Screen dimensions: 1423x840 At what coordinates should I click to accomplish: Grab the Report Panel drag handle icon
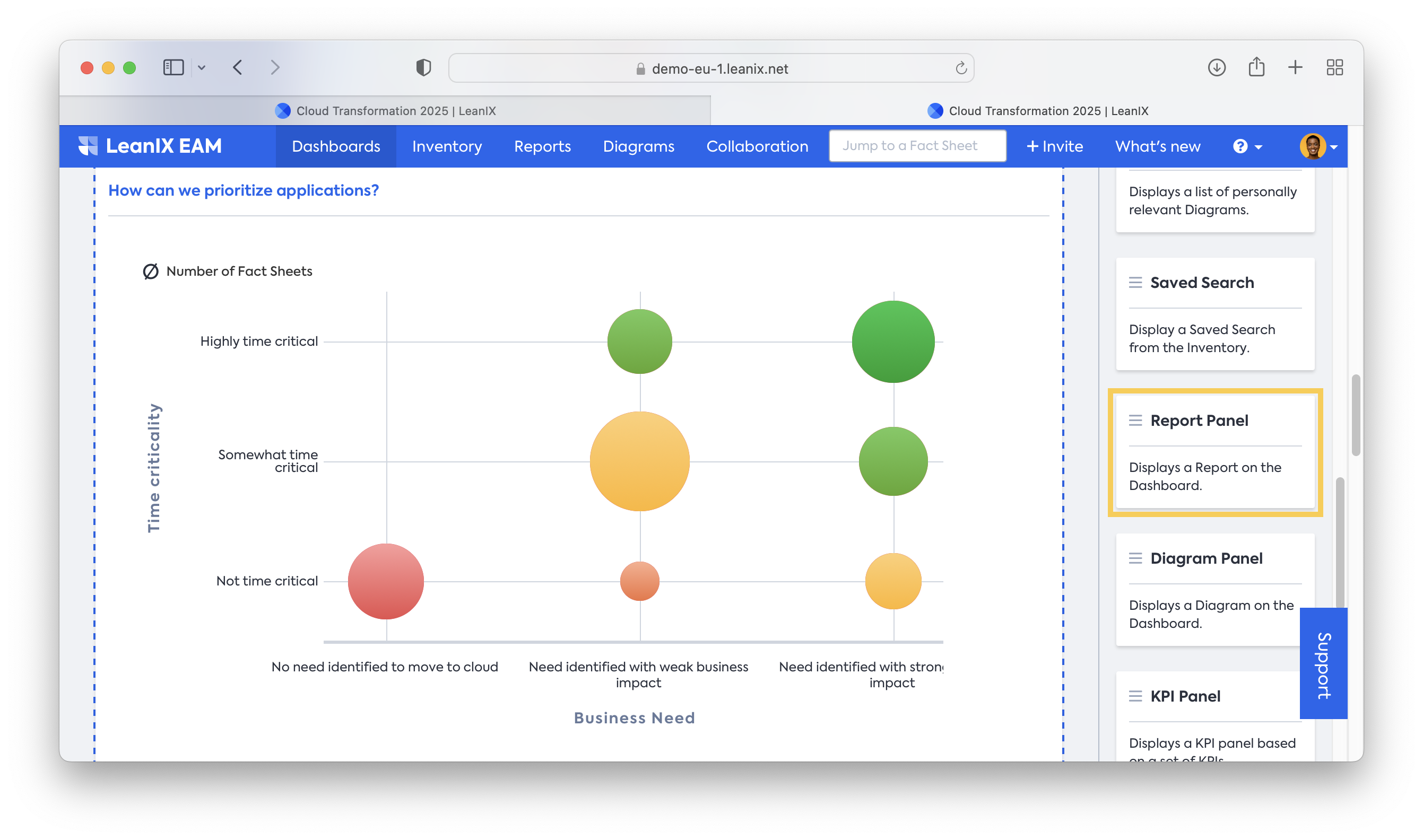click(1135, 421)
